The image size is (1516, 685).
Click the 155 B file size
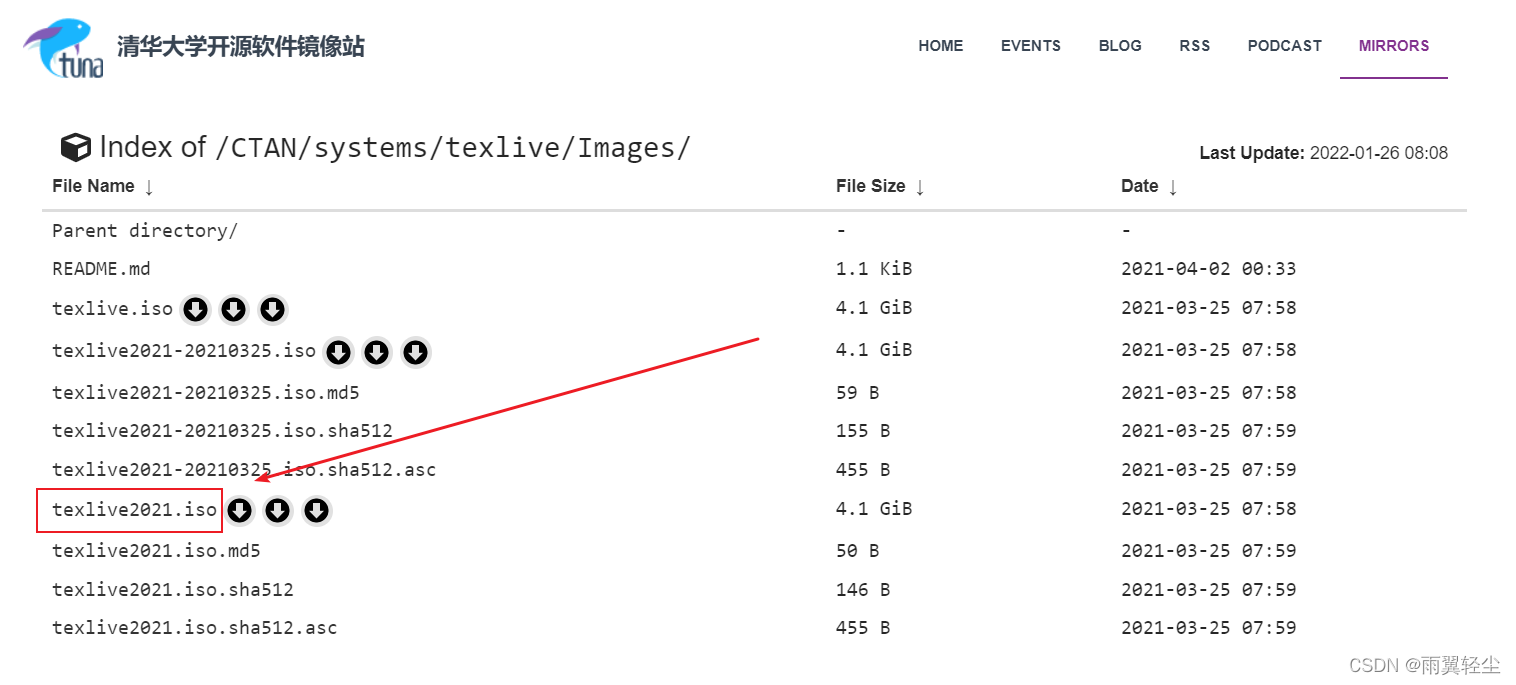(863, 431)
